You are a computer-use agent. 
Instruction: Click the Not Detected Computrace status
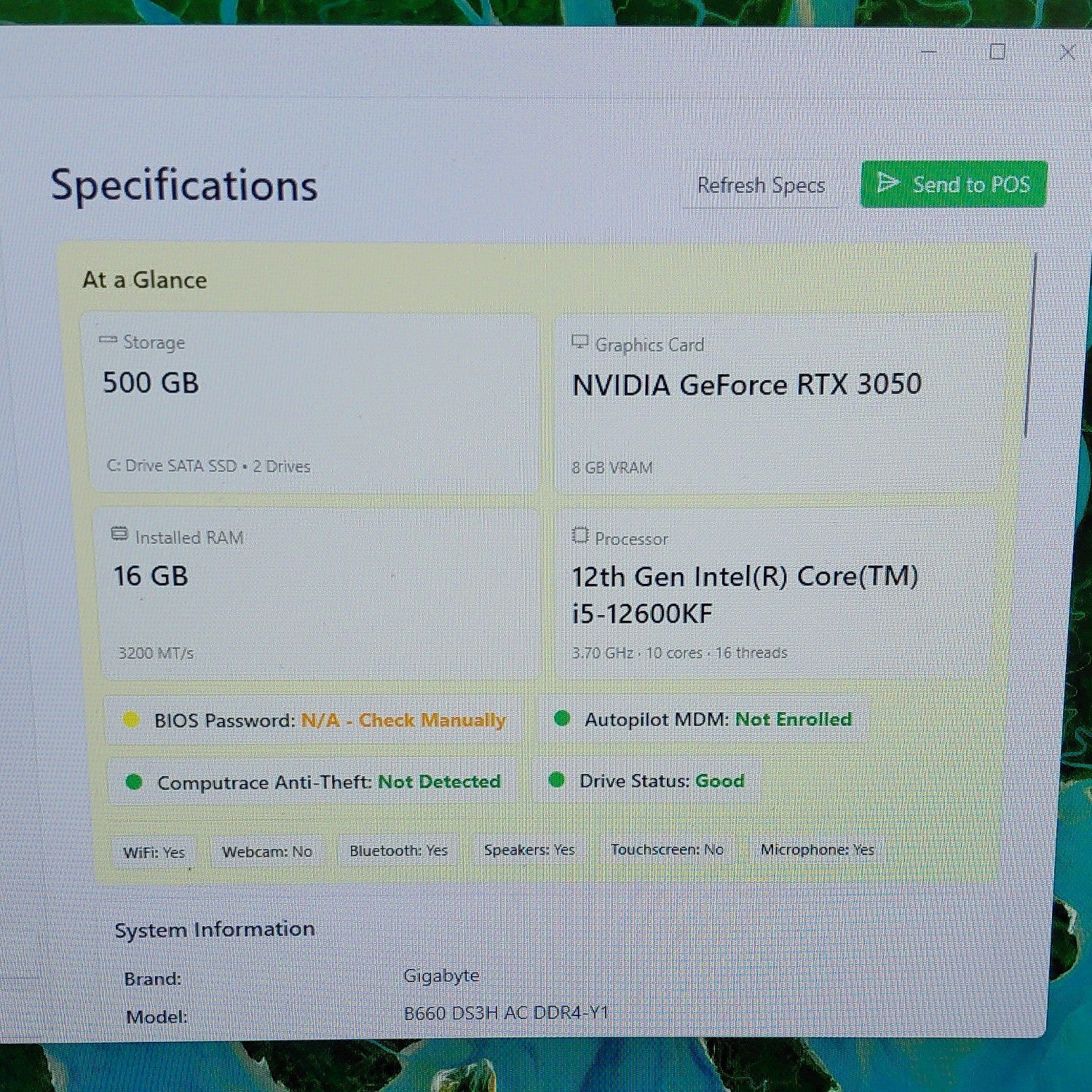click(439, 782)
